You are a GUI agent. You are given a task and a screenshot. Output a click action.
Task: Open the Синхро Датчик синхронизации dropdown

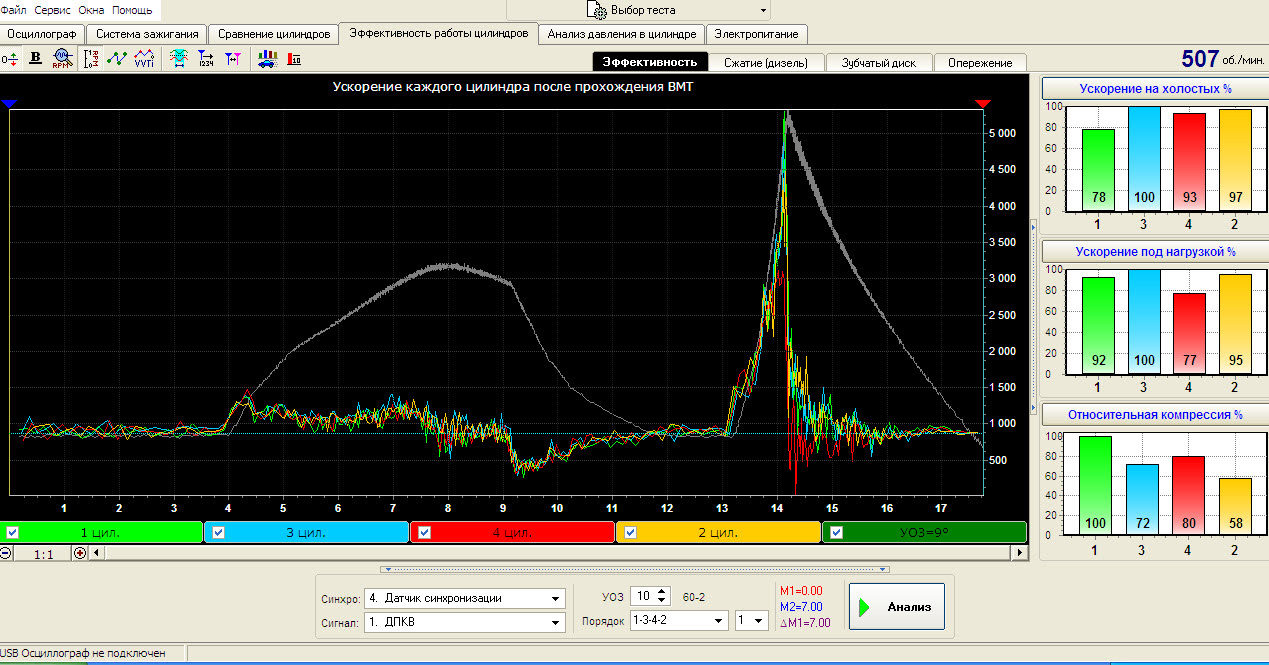tap(465, 598)
